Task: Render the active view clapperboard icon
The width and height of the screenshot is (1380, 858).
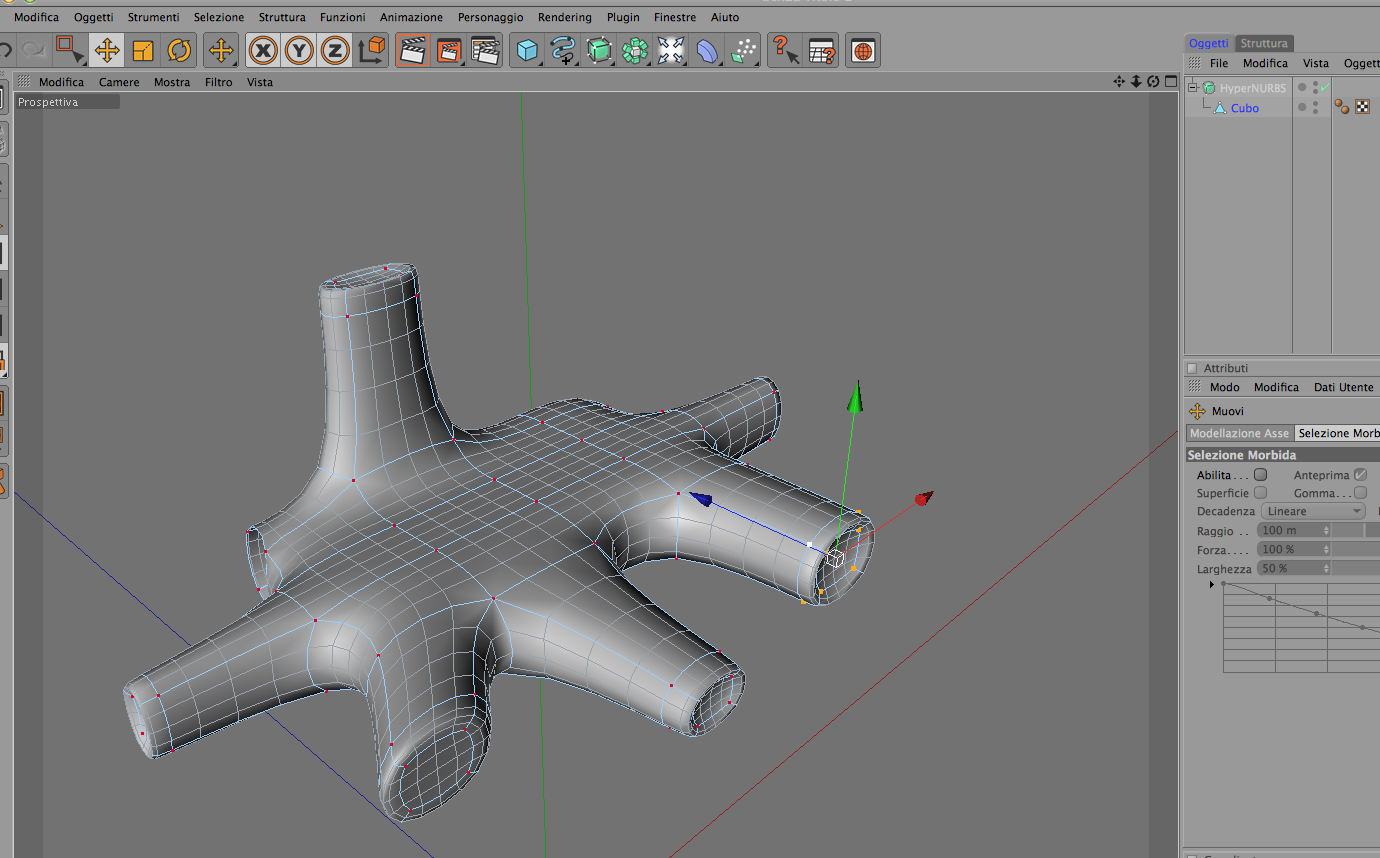Action: point(413,50)
